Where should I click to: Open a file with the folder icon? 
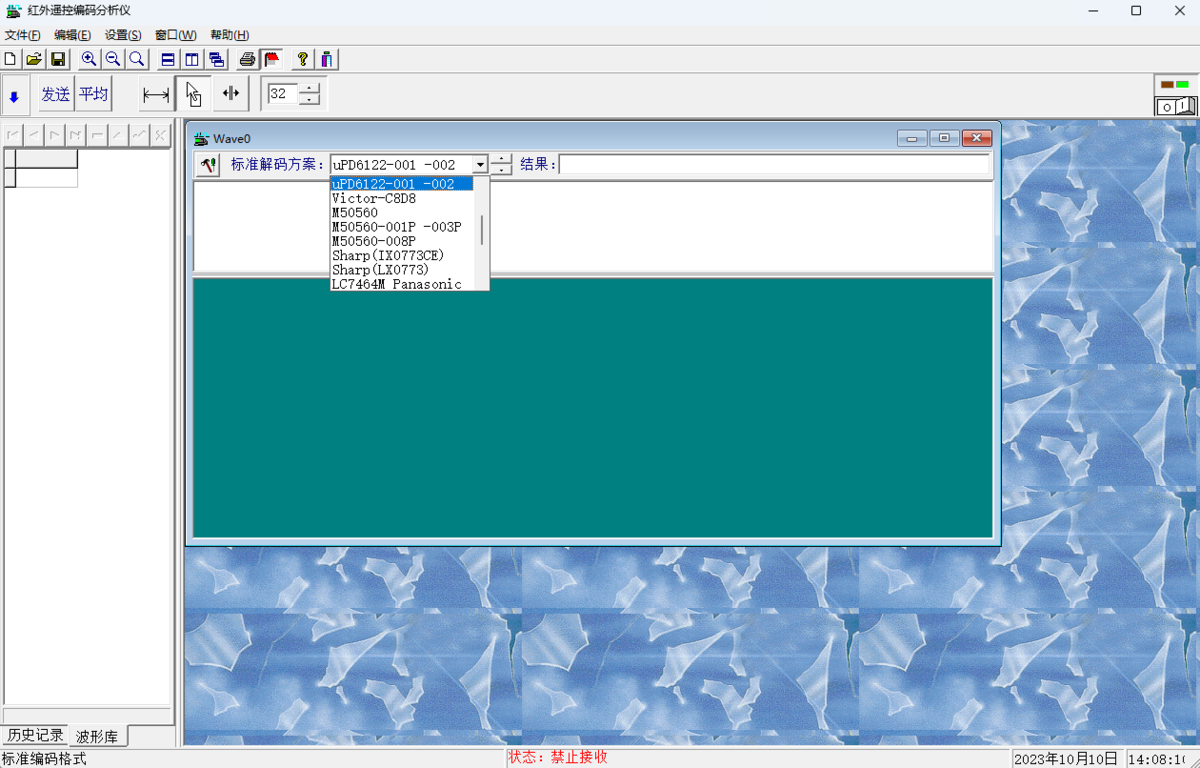click(x=34, y=59)
